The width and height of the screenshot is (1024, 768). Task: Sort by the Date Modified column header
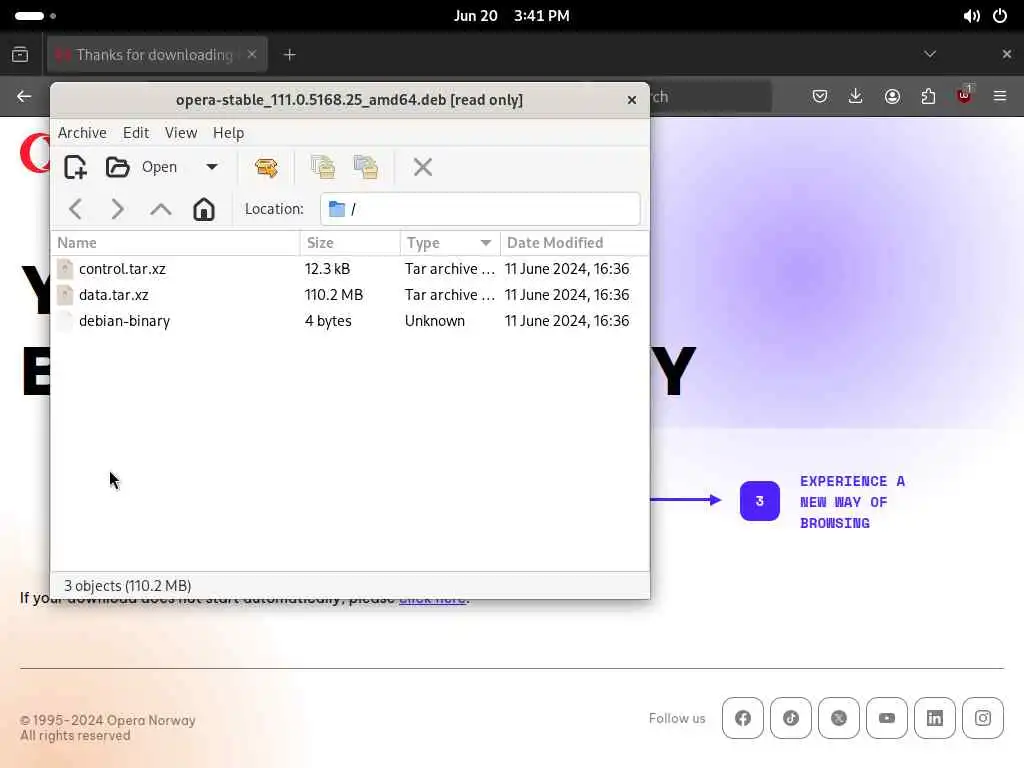pyautogui.click(x=575, y=243)
